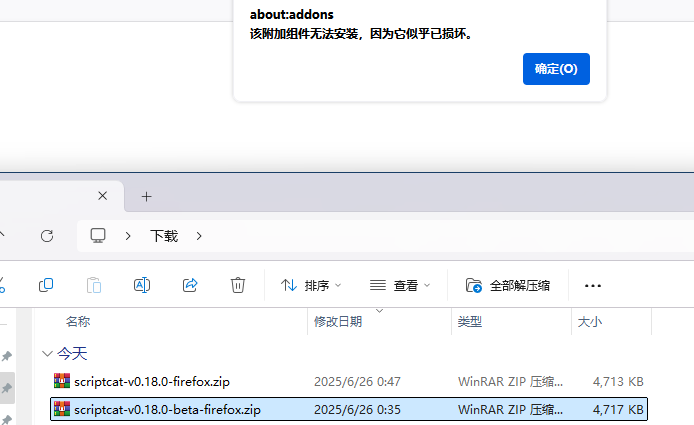Close the current File Explorer tab
Image resolution: width=694 pixels, height=425 pixels.
pyautogui.click(x=102, y=196)
